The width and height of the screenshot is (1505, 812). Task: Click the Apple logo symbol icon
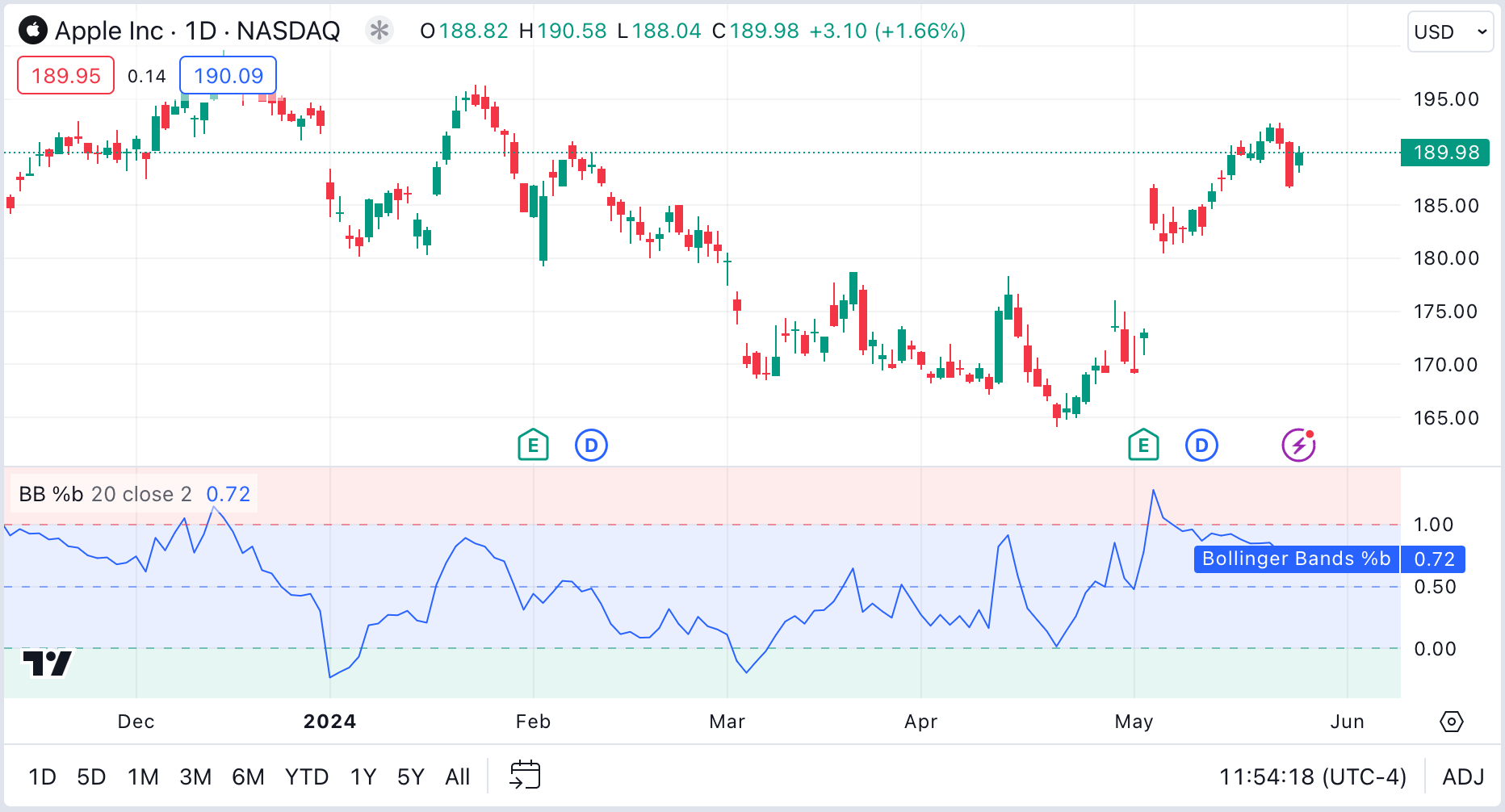coord(33,31)
